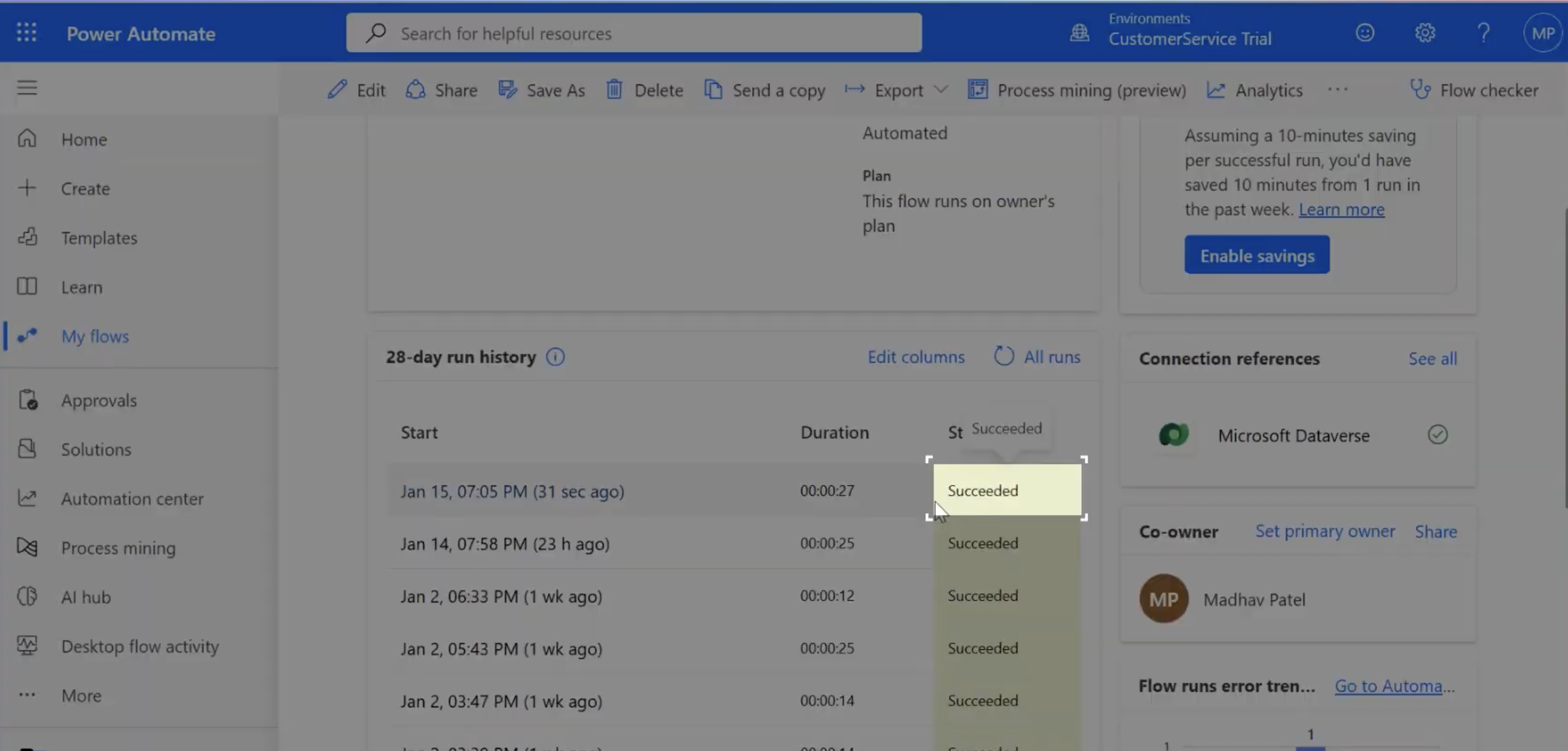Viewport: 1568px width, 751px height.
Task: Click All runs refresh link
Action: coord(1037,357)
